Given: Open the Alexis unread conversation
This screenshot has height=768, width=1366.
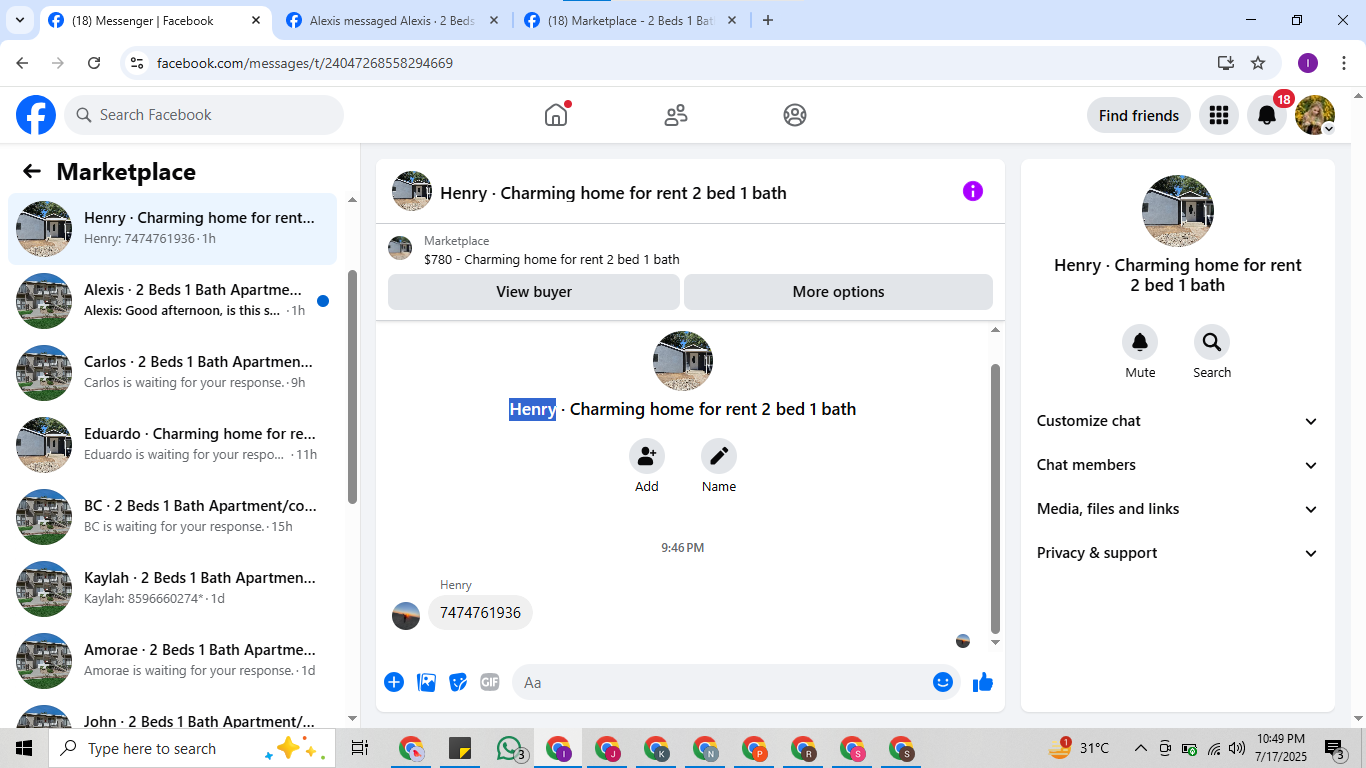Looking at the screenshot, I should pos(172,301).
